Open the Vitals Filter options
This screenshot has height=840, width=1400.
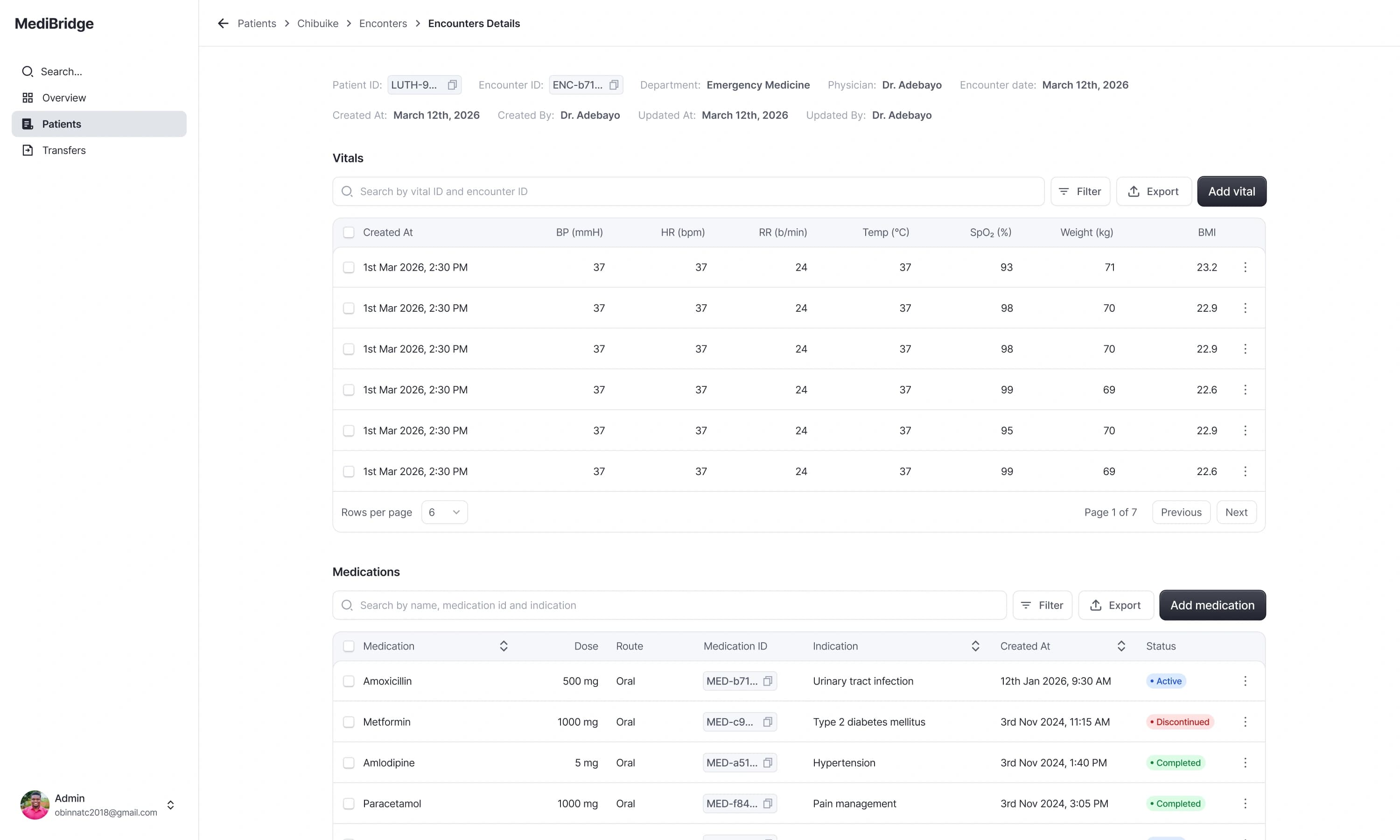point(1080,191)
